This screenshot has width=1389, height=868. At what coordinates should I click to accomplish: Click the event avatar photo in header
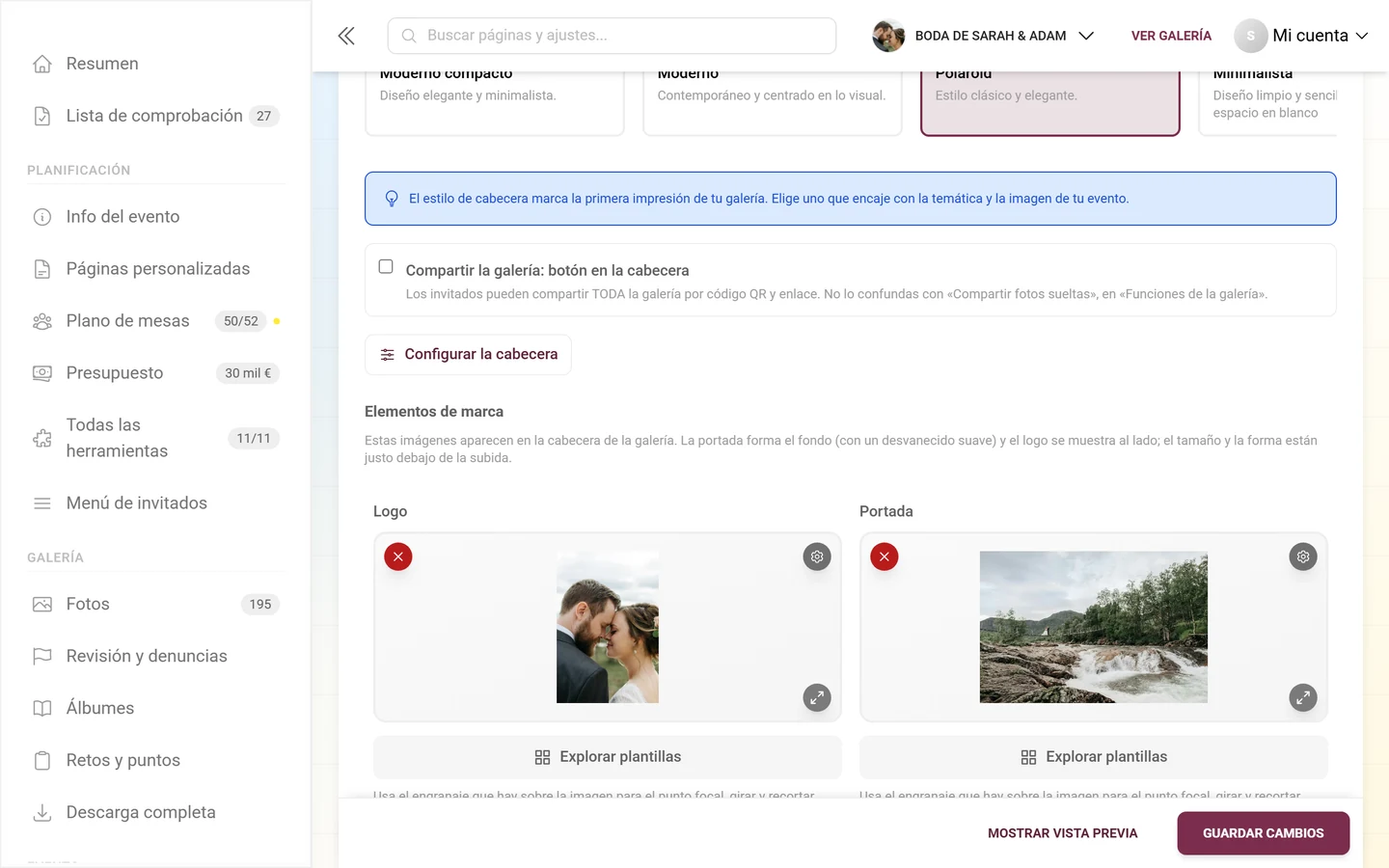[888, 36]
